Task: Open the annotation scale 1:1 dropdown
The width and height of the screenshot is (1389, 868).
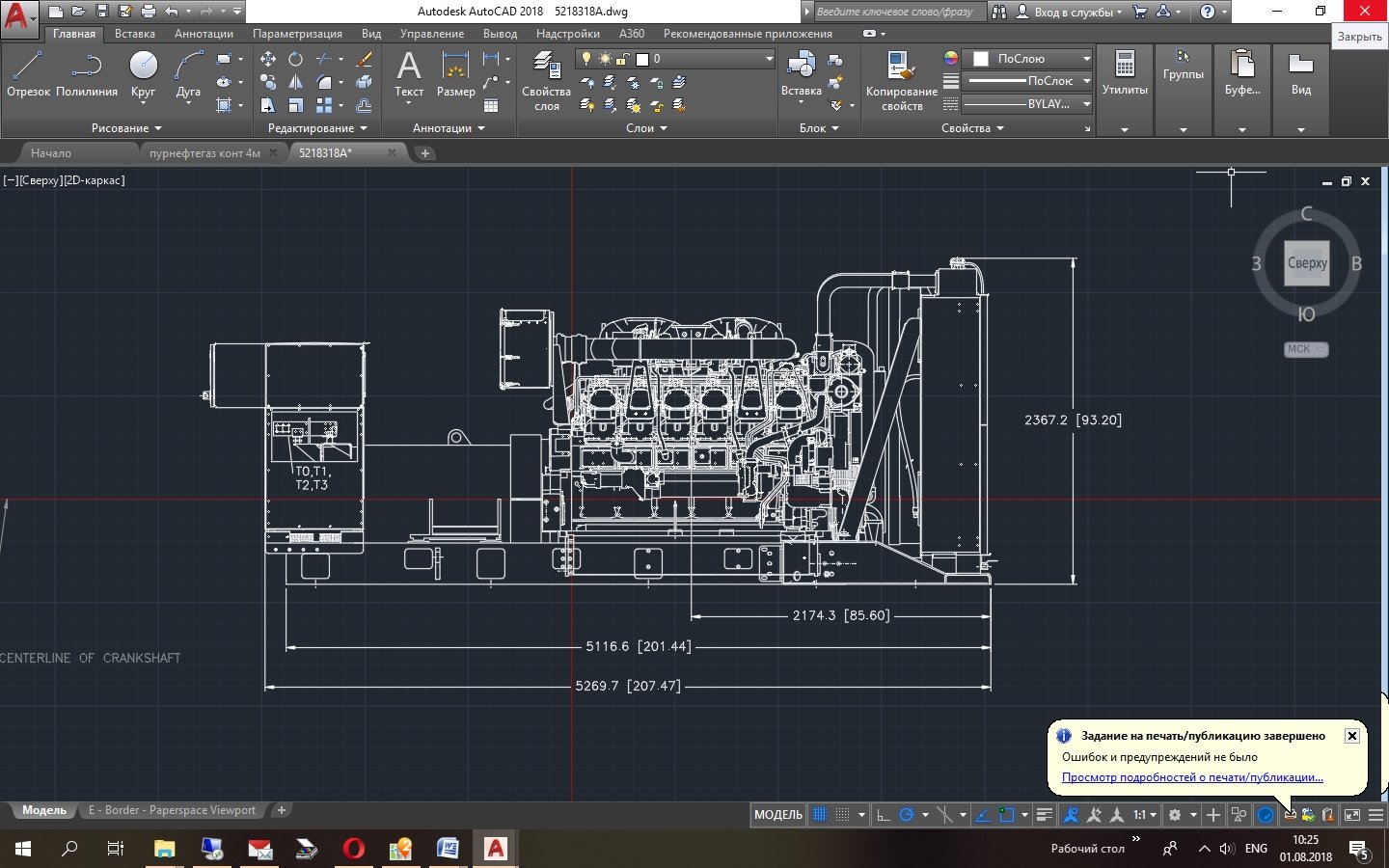Action: 1144,815
